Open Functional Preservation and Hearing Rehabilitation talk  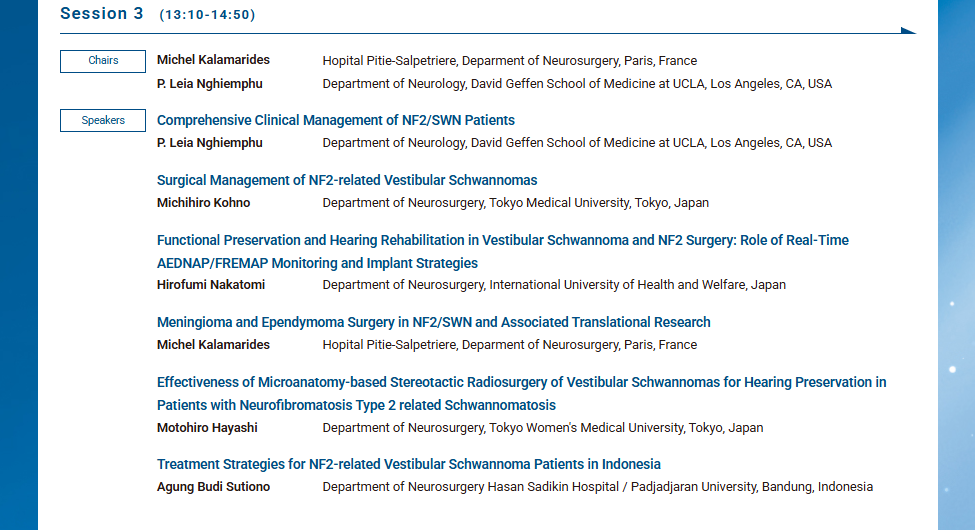(x=503, y=240)
